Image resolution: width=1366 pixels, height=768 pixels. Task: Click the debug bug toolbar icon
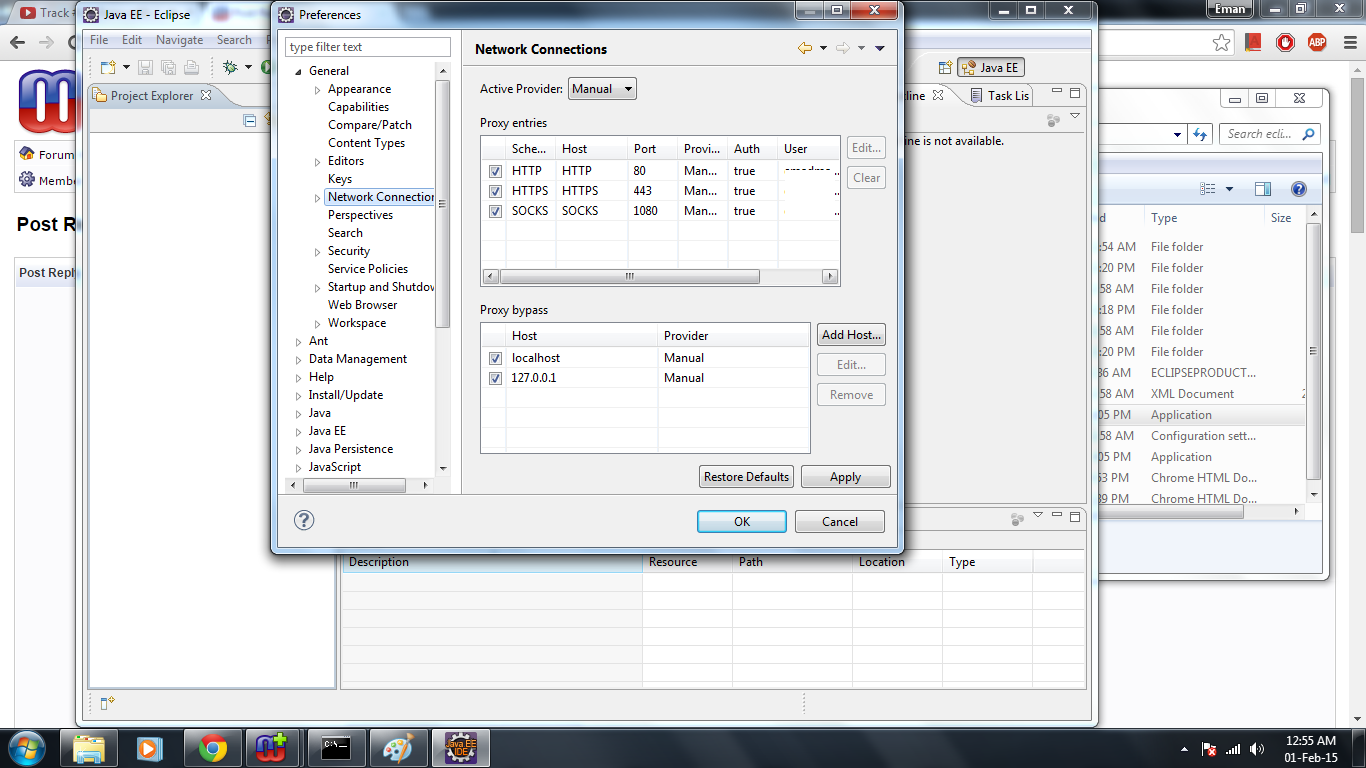(x=230, y=67)
